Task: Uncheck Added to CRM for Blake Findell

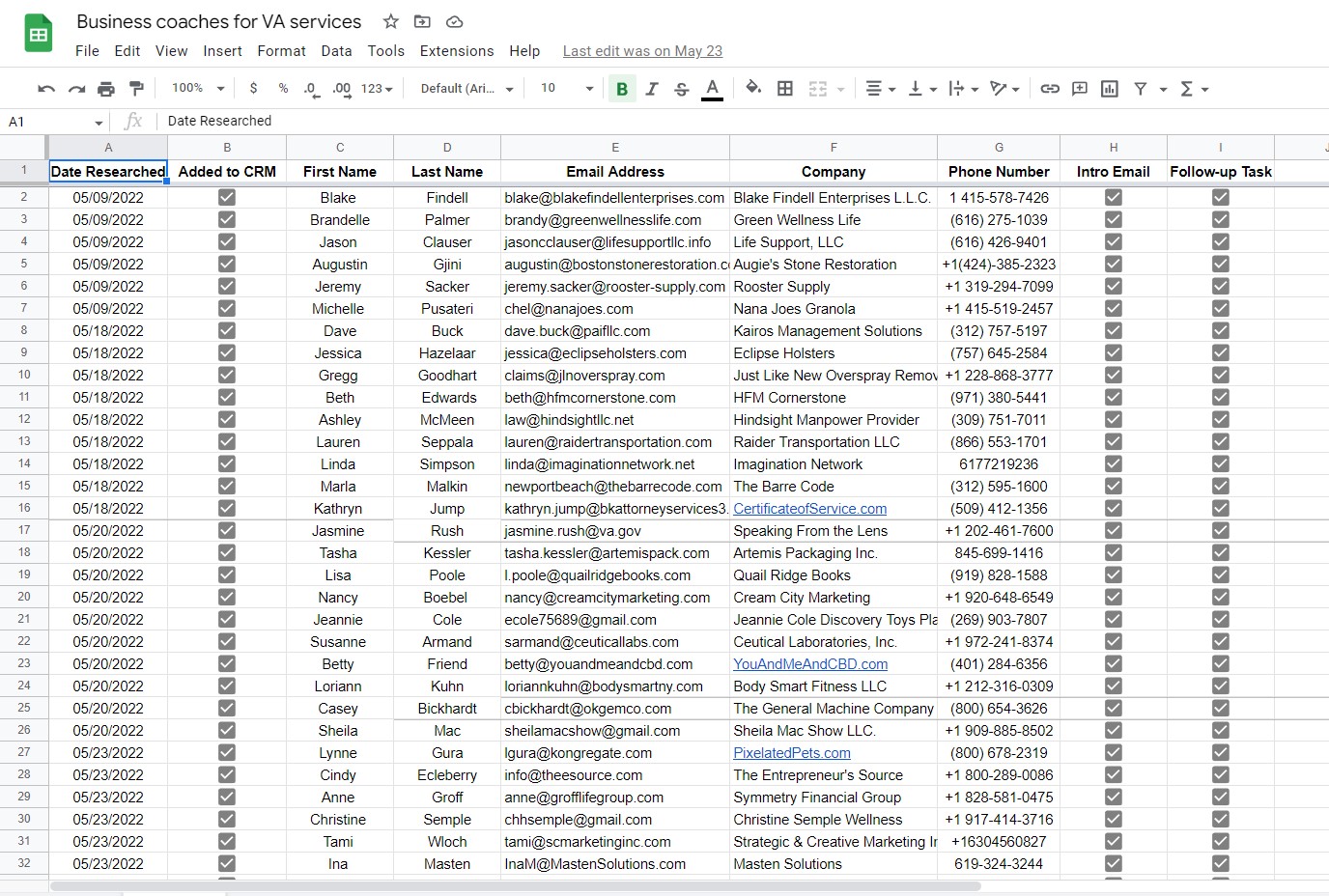Action: (x=227, y=197)
